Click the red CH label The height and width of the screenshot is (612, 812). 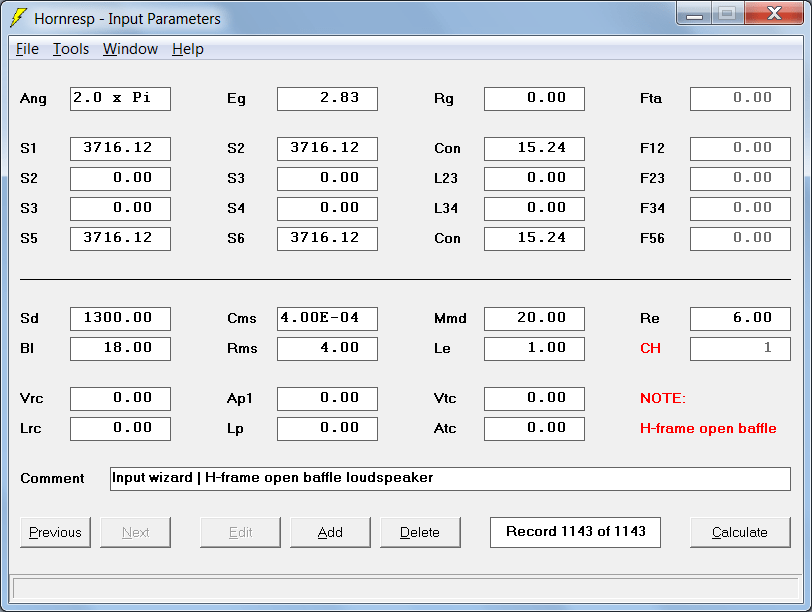pos(650,348)
